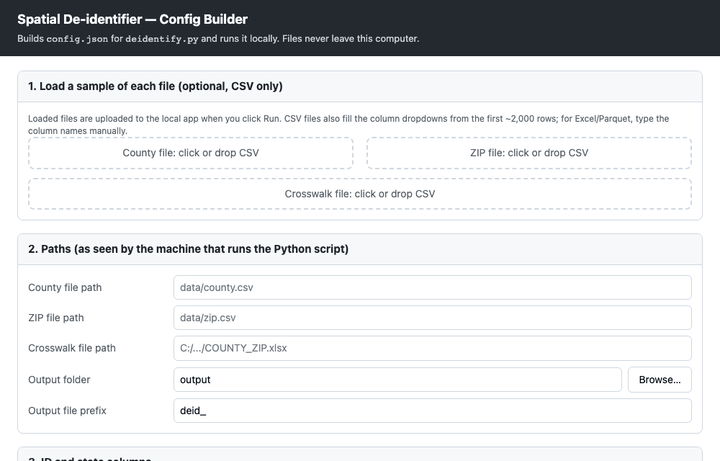Image resolution: width=720 pixels, height=461 pixels.
Task: Click the 'Output file prefix' label
Action: tap(67, 410)
